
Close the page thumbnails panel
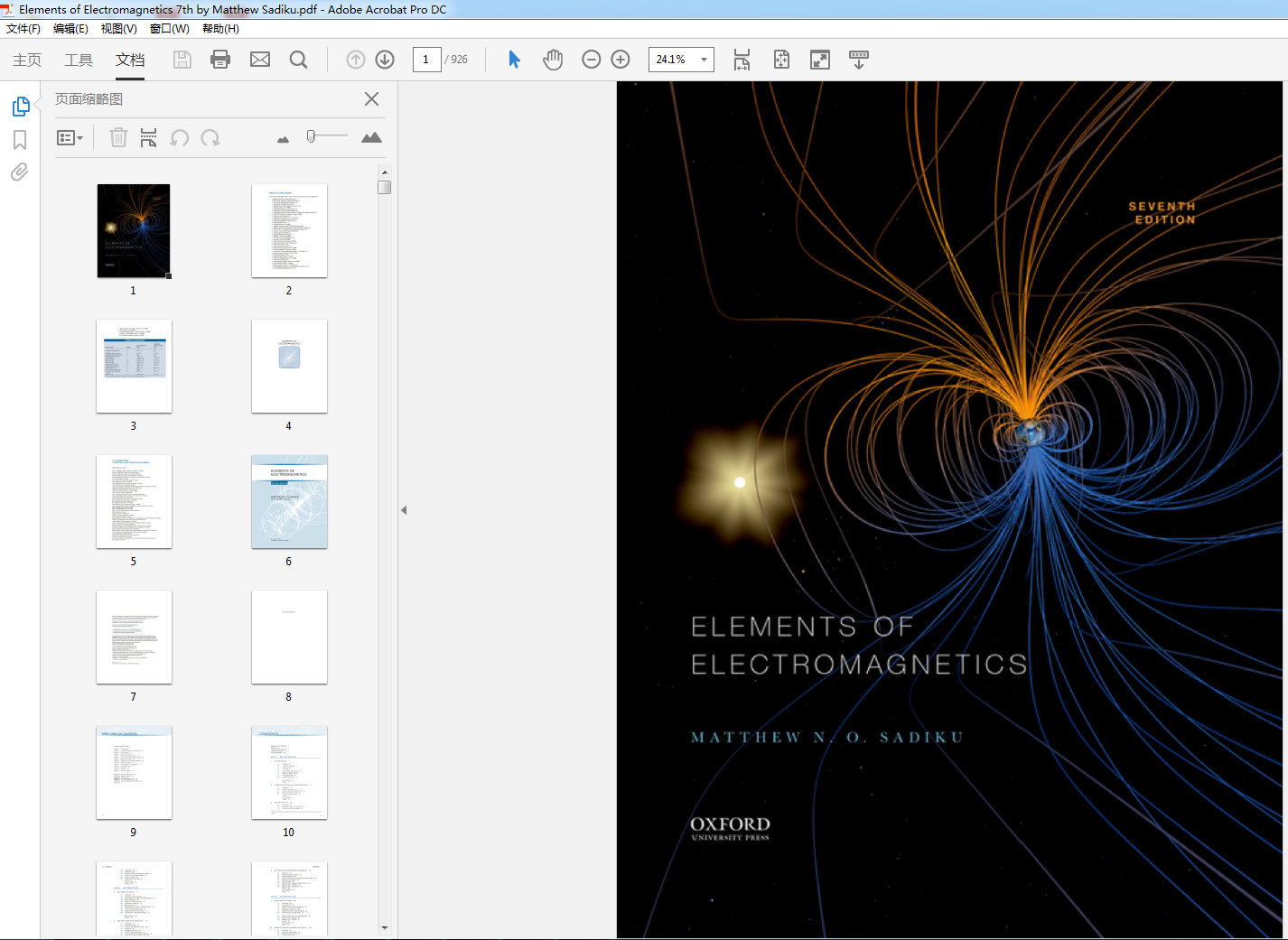[x=371, y=99]
